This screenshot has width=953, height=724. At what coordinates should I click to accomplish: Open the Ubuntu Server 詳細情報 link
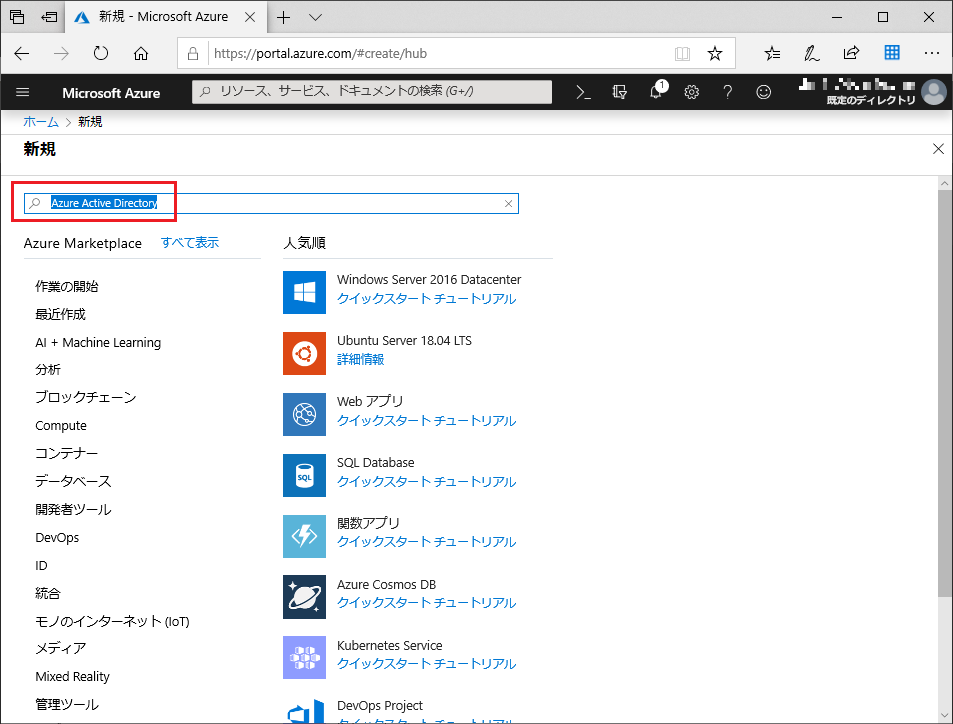pyautogui.click(x=360, y=360)
